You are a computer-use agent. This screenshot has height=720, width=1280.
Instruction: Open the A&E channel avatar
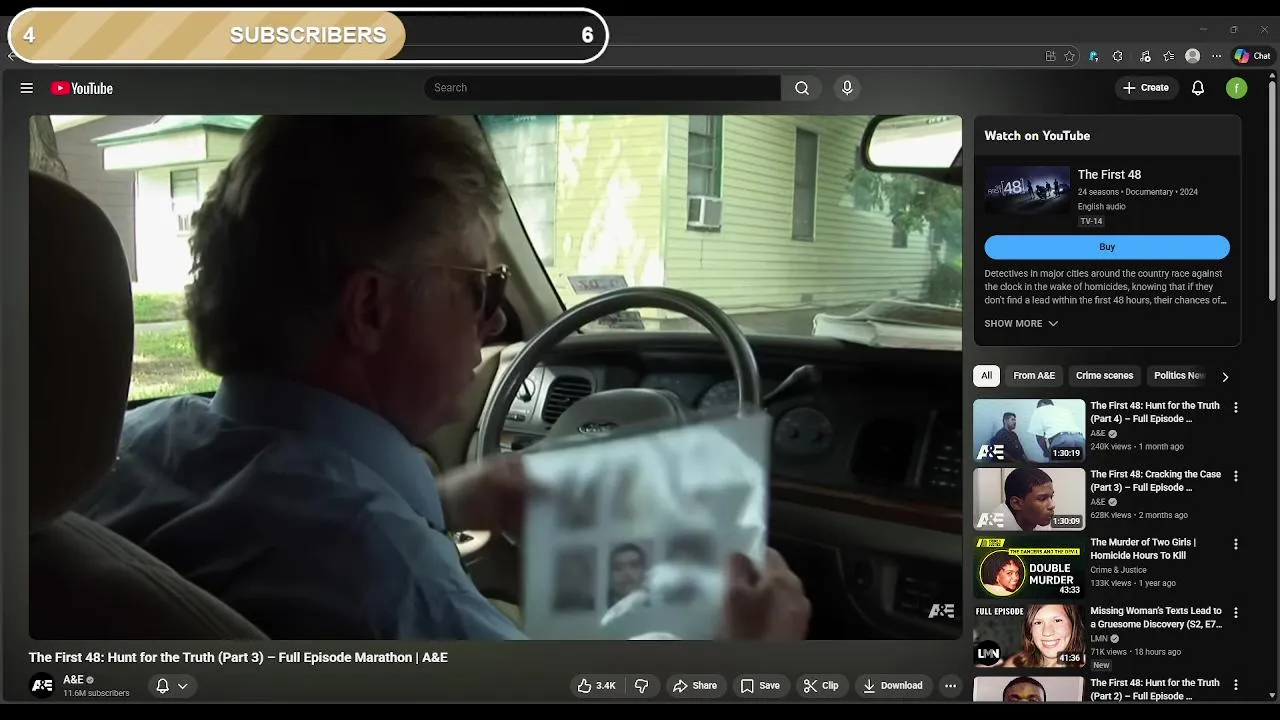[x=42, y=686]
